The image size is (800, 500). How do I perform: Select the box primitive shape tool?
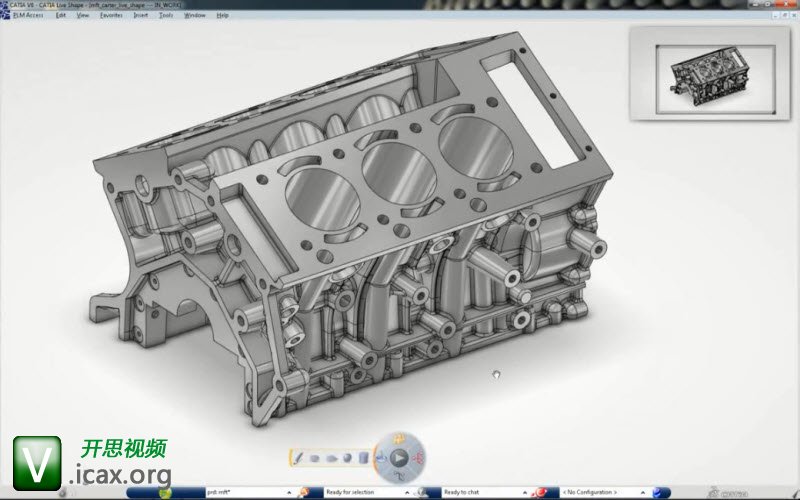pyautogui.click(x=314, y=458)
